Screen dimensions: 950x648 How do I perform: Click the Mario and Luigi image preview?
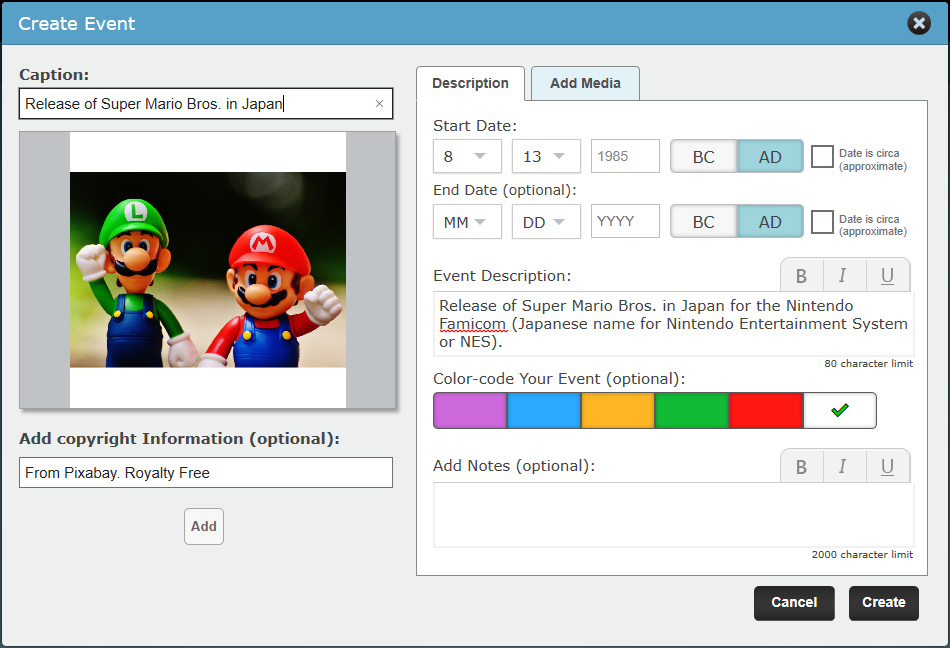click(x=208, y=270)
